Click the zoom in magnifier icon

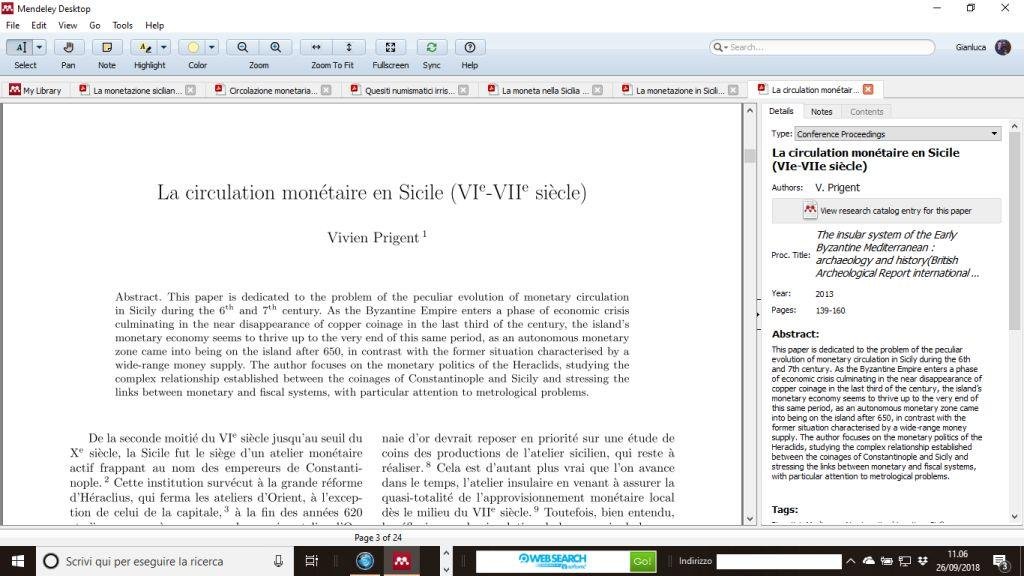point(275,47)
